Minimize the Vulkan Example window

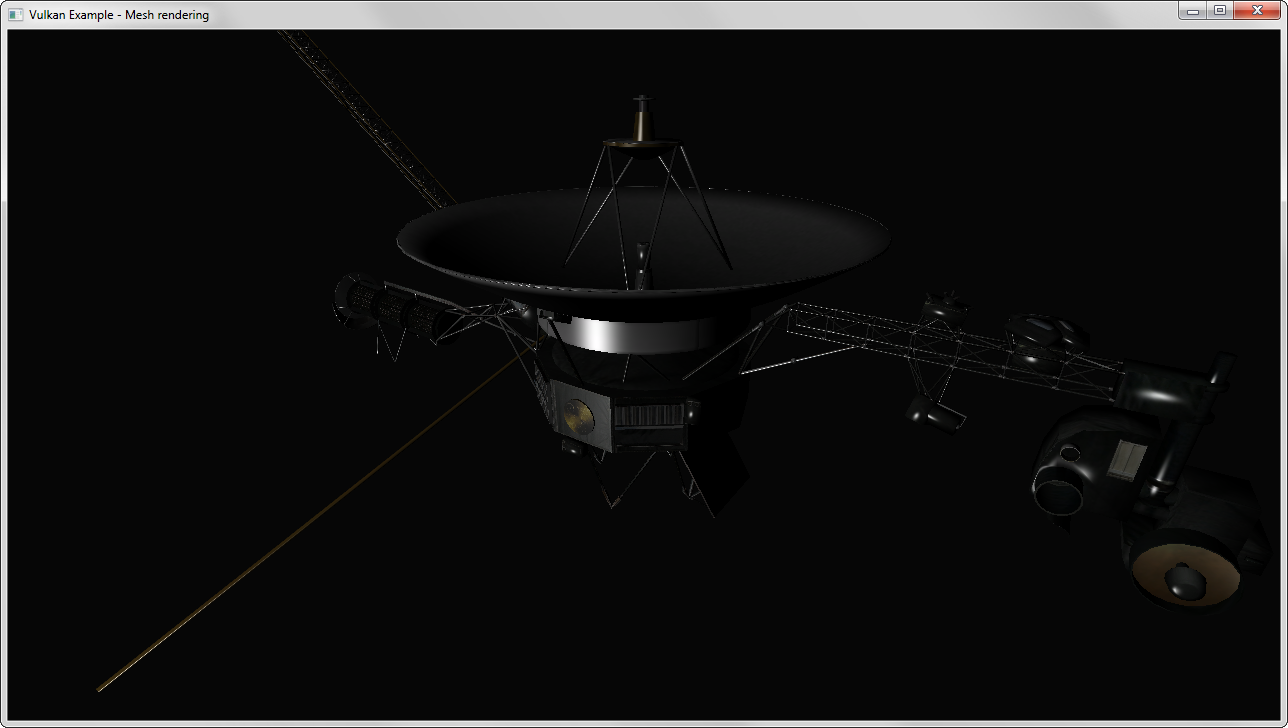pos(1192,11)
